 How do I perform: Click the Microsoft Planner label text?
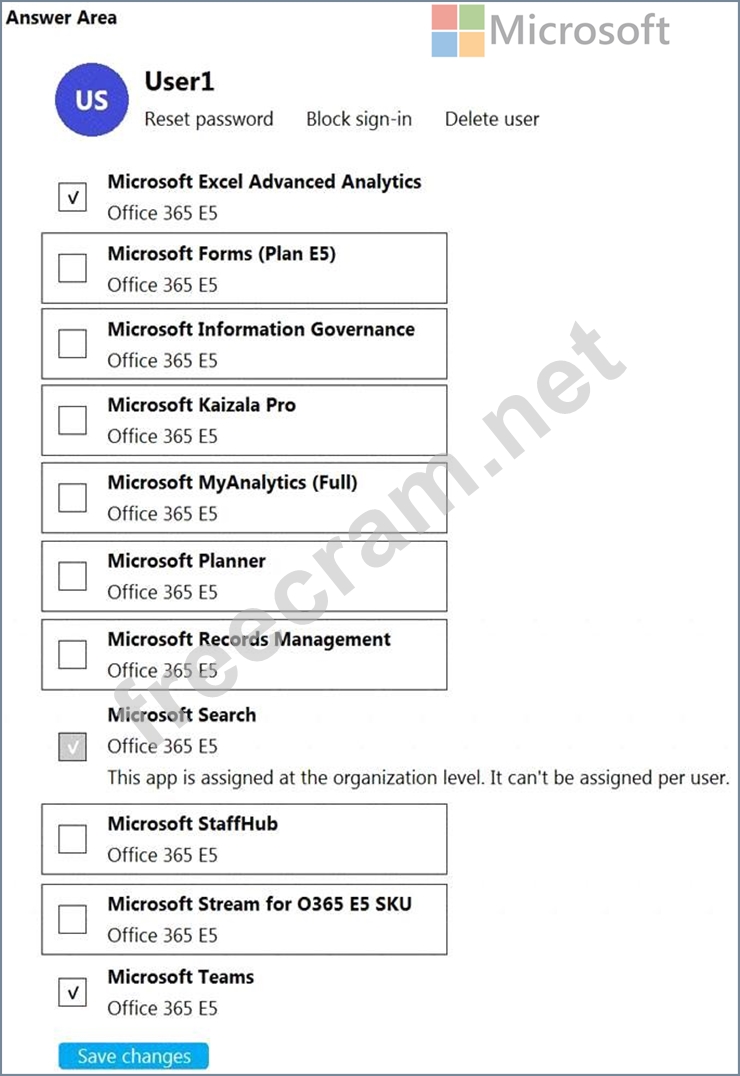click(187, 561)
